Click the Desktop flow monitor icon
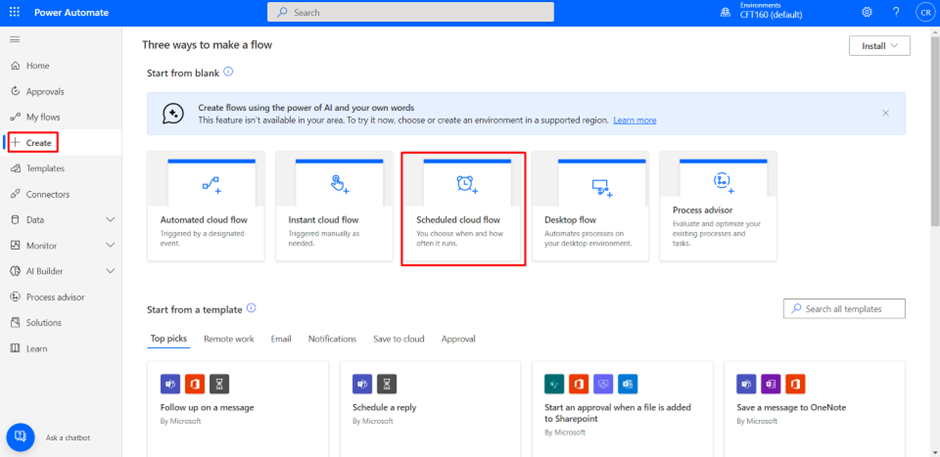 pos(601,188)
